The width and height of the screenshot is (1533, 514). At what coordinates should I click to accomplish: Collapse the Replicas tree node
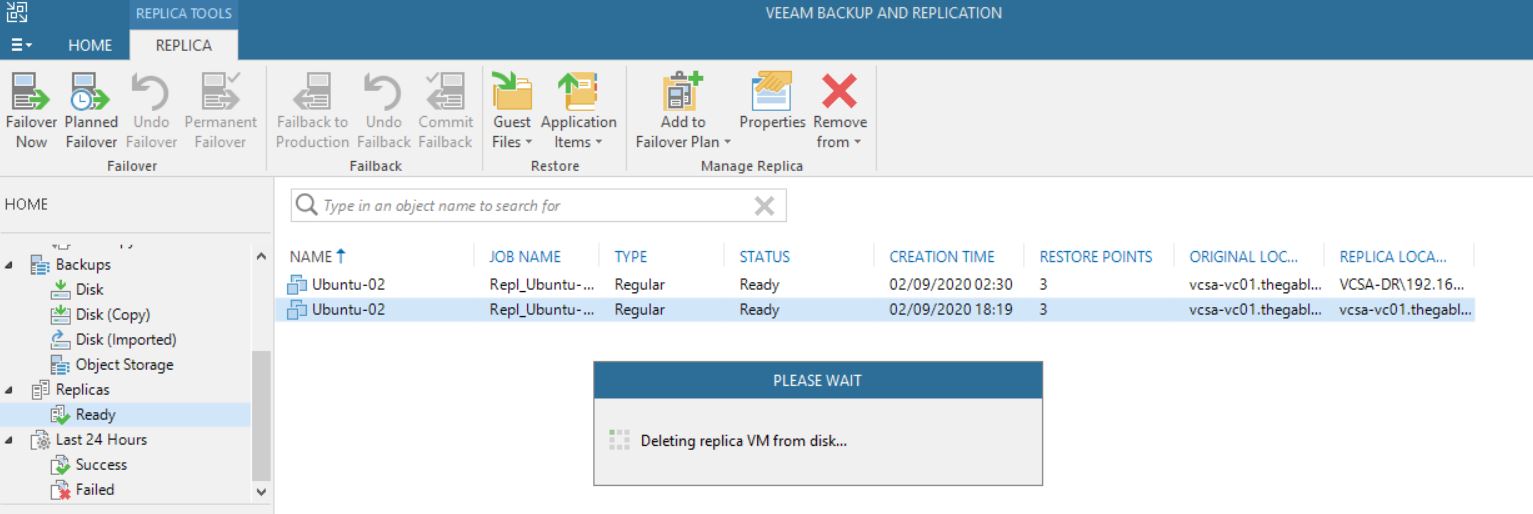tap(10, 390)
